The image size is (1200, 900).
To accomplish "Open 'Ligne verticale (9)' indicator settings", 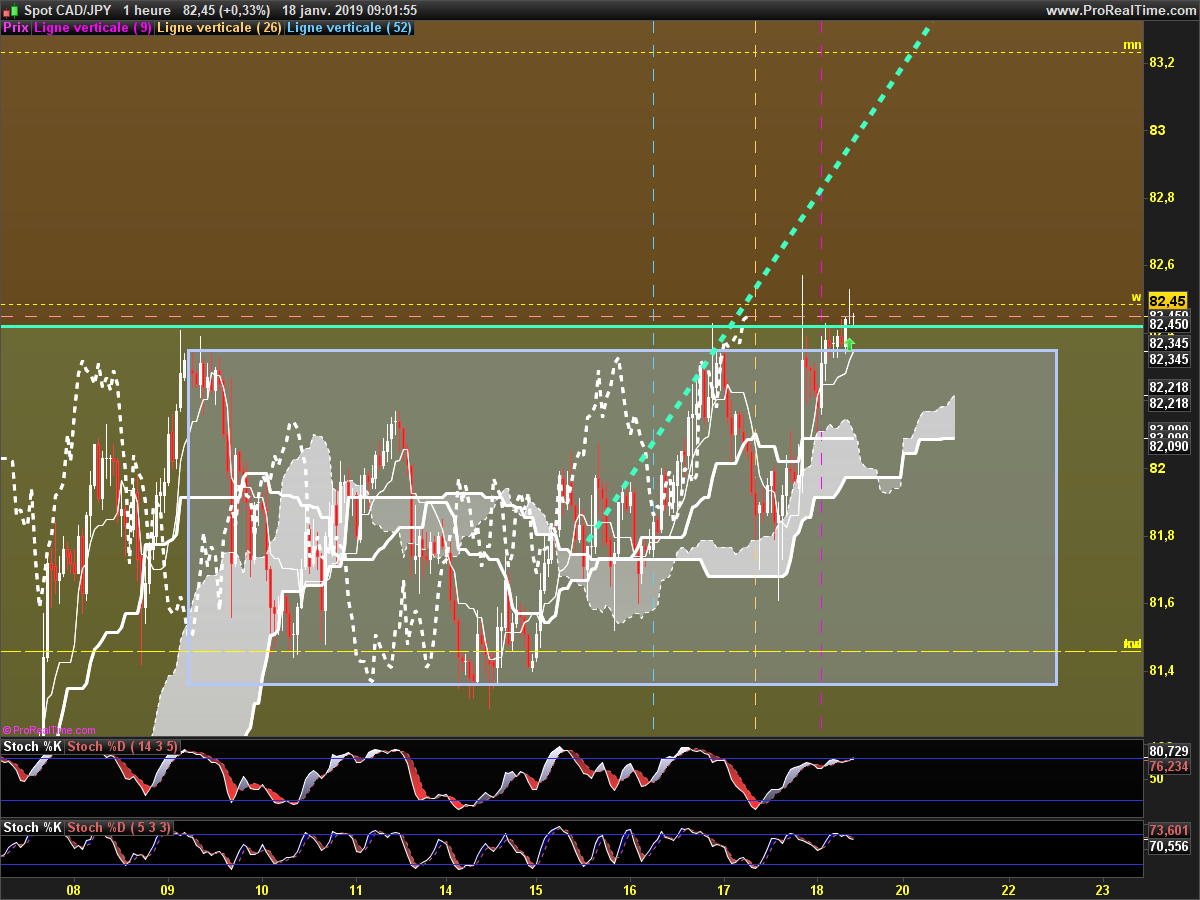I will [x=93, y=28].
